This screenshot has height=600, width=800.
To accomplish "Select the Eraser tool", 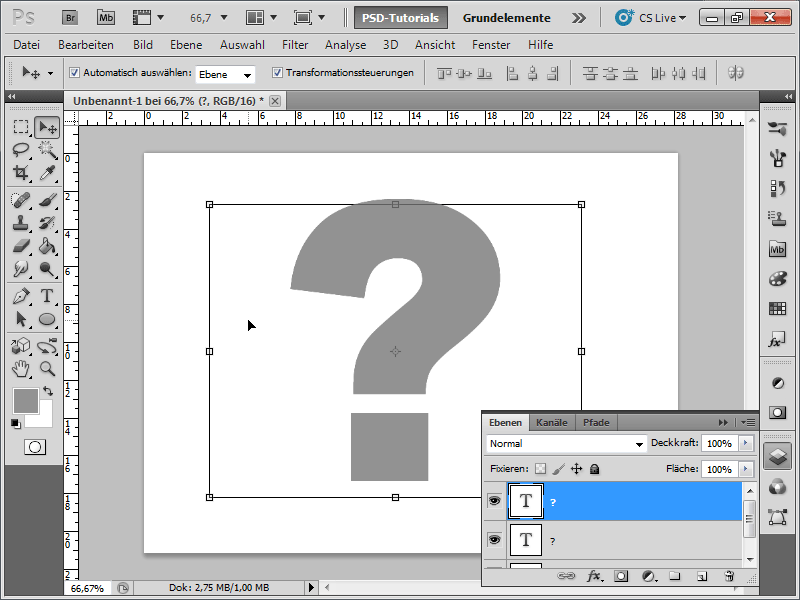I will point(21,246).
